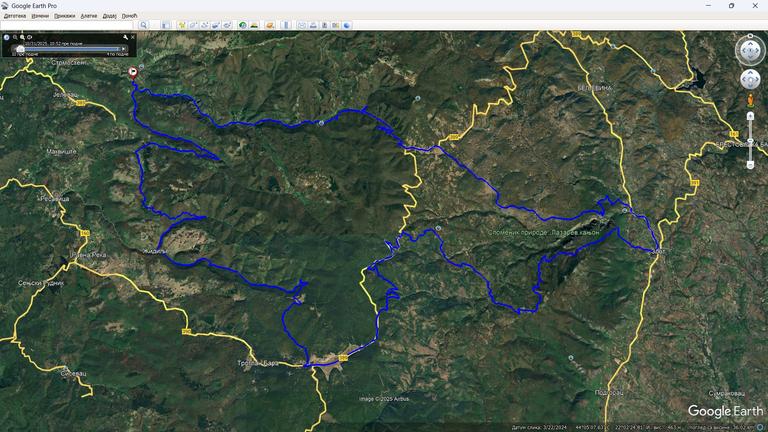
Task: Click the search magnifier button in toolbar
Action: (144, 25)
